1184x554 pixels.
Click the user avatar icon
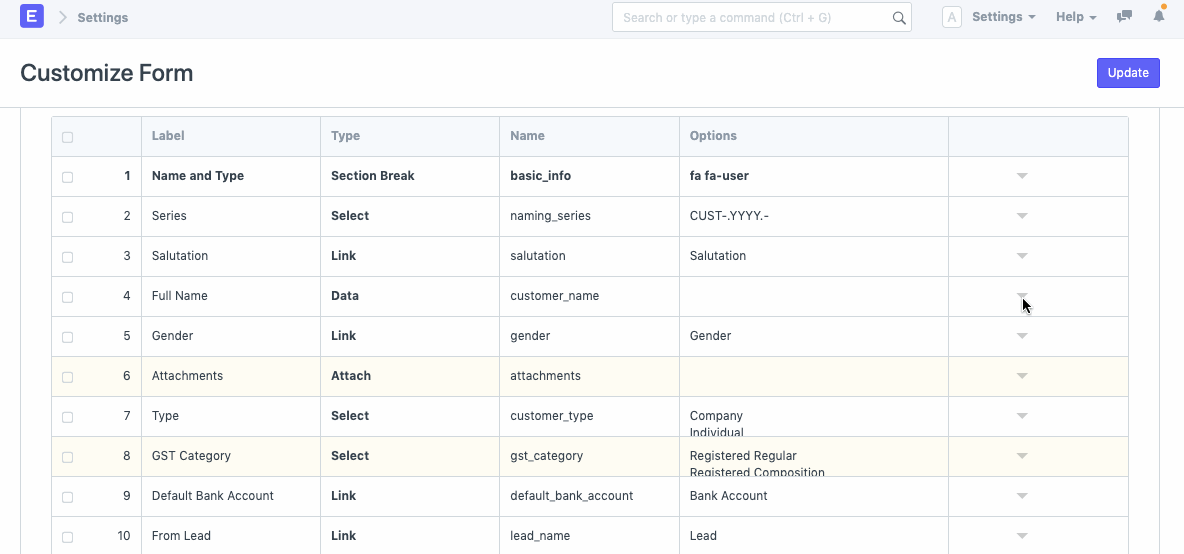pos(952,17)
